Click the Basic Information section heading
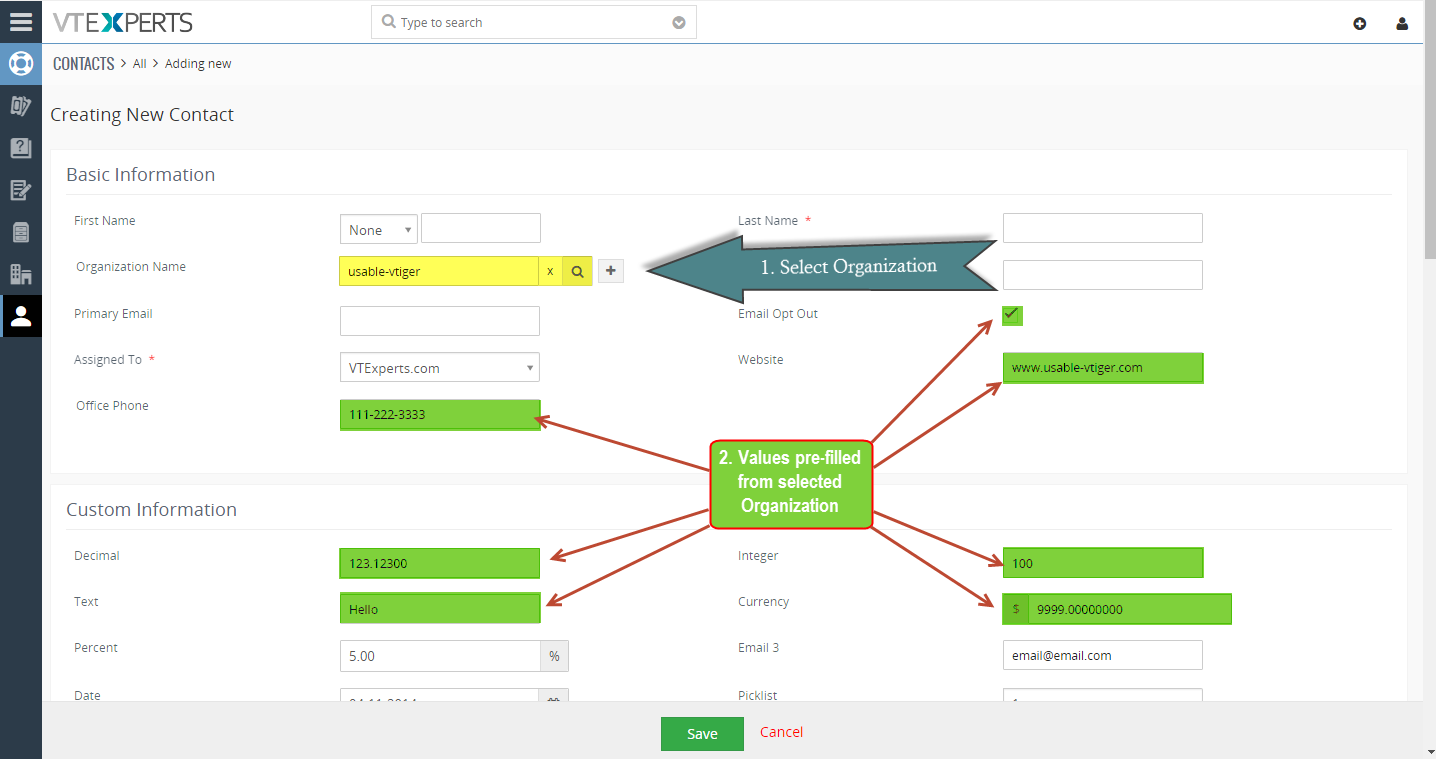1436x759 pixels. click(140, 174)
